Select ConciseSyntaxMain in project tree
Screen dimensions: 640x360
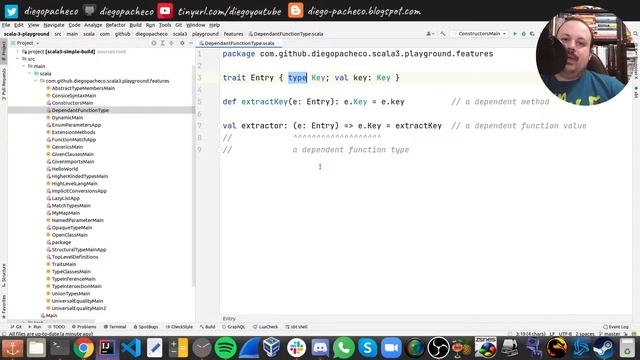click(73, 96)
